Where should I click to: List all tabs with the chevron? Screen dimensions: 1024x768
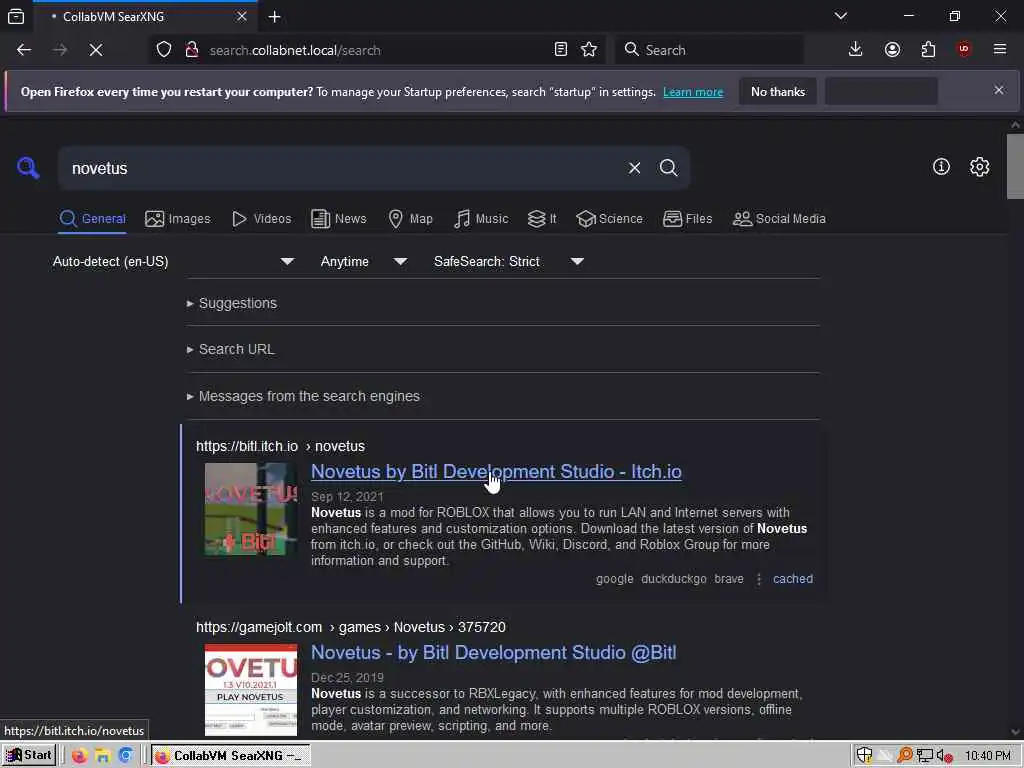click(x=841, y=16)
